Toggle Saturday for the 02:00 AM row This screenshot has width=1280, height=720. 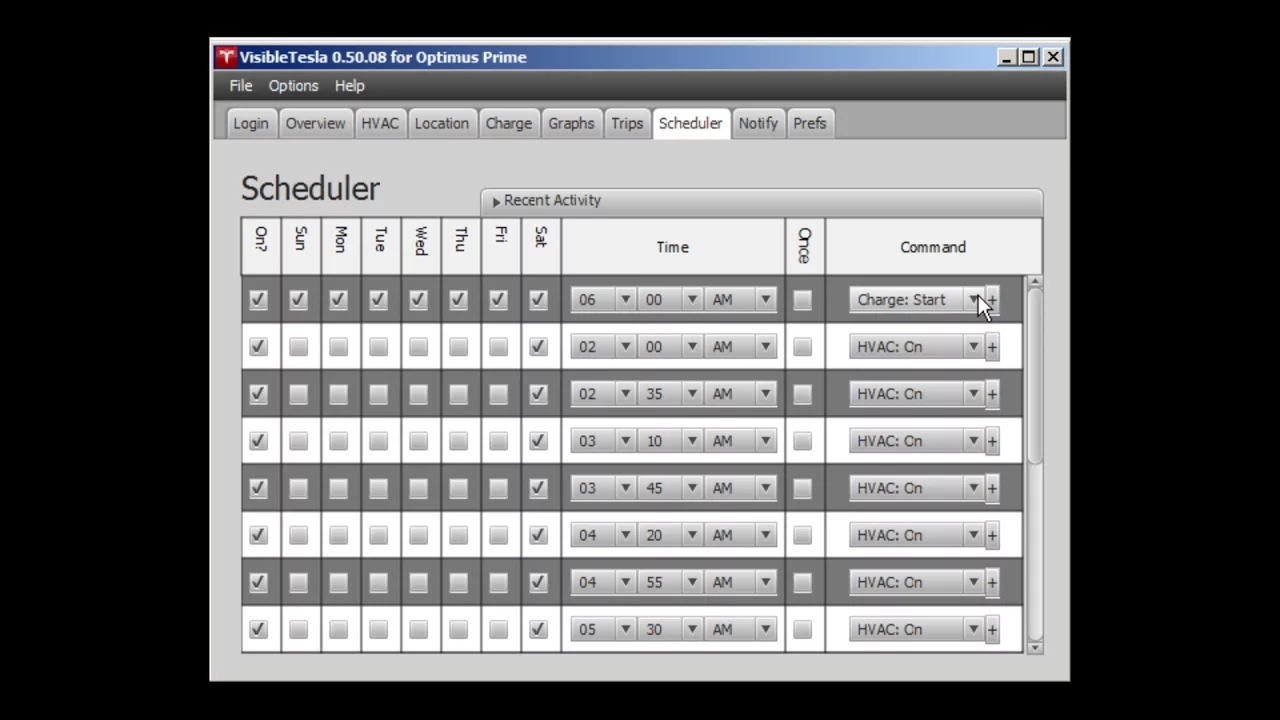click(x=539, y=347)
